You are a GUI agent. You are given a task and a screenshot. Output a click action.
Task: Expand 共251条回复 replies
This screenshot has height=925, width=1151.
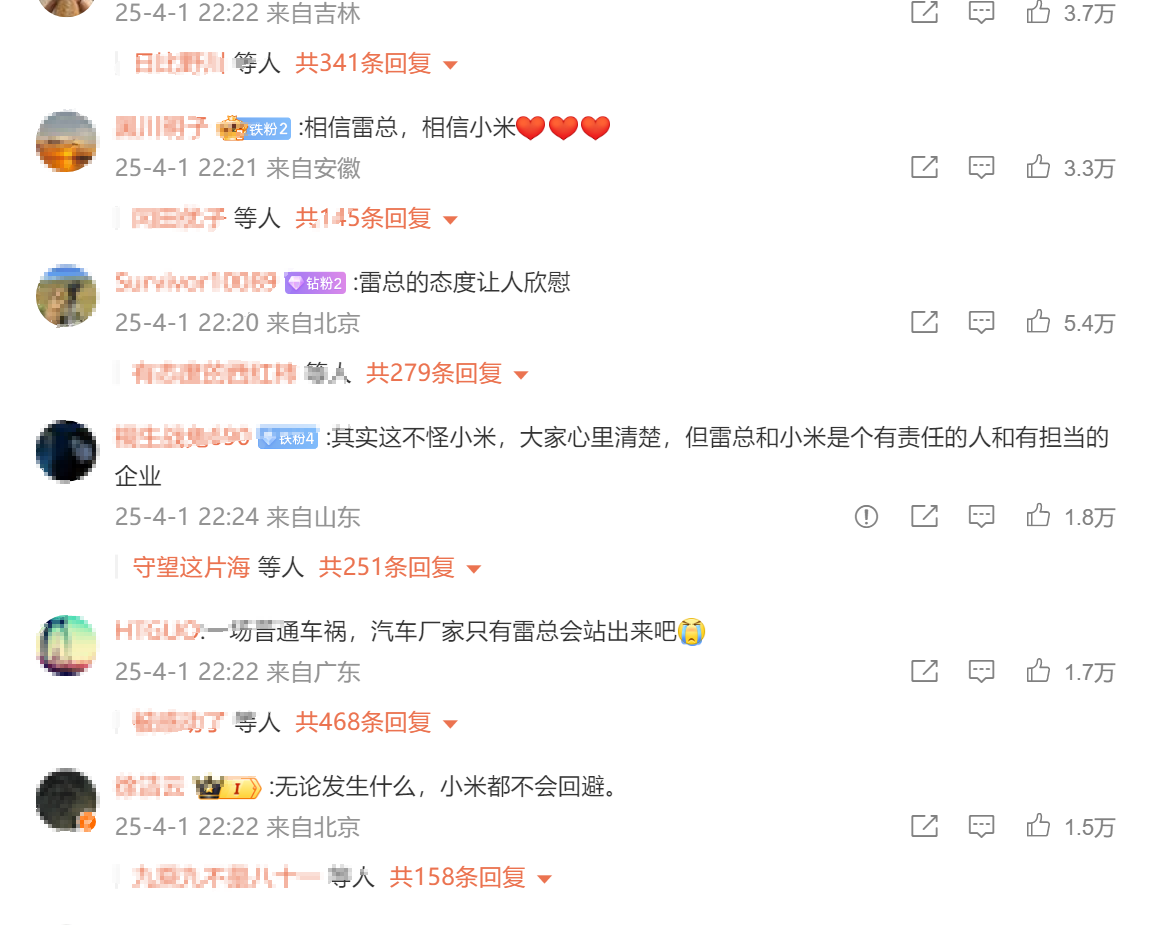coord(400,567)
